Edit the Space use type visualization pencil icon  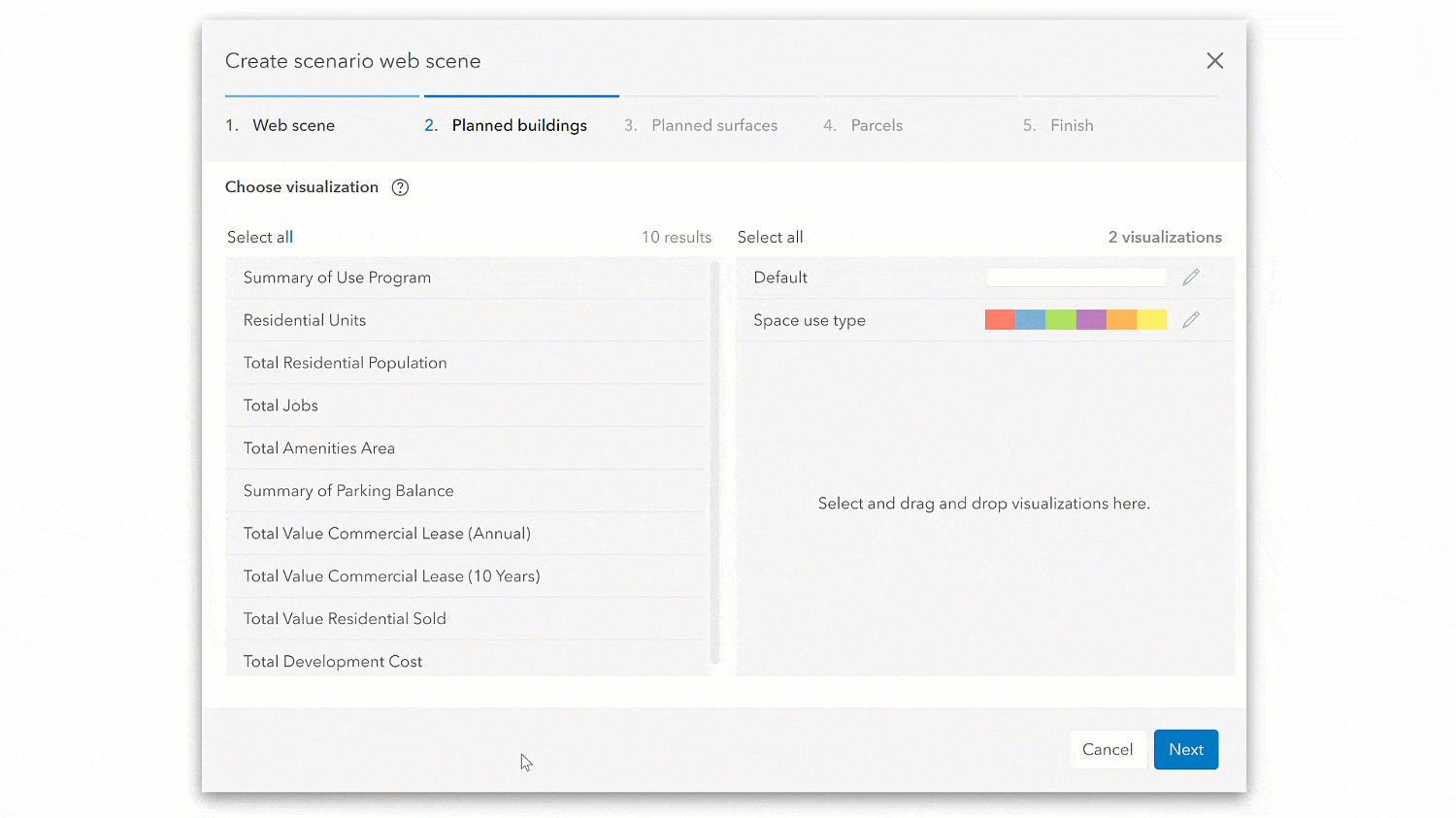1191,319
